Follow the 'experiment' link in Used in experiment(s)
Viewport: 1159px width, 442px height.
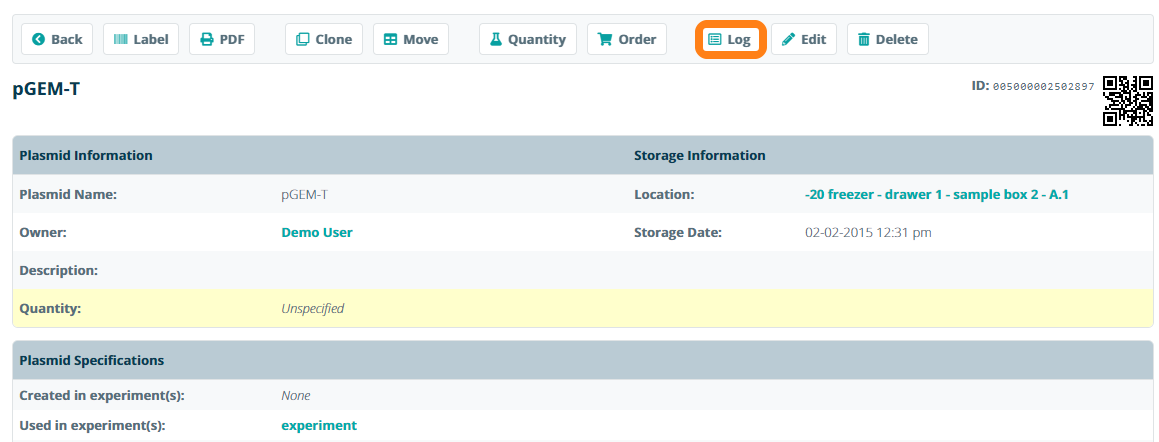318,425
